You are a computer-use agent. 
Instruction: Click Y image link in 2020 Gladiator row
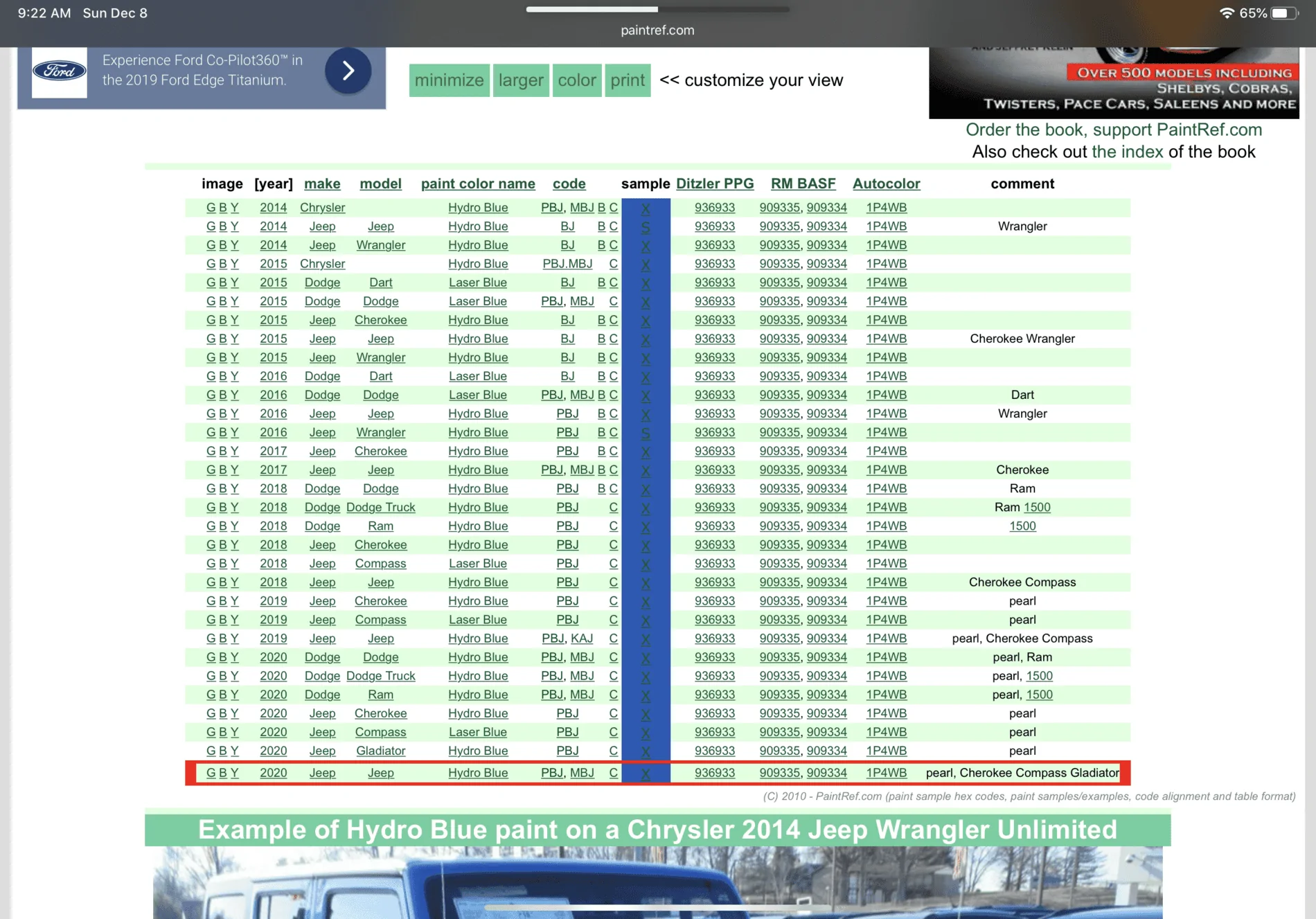tap(234, 751)
